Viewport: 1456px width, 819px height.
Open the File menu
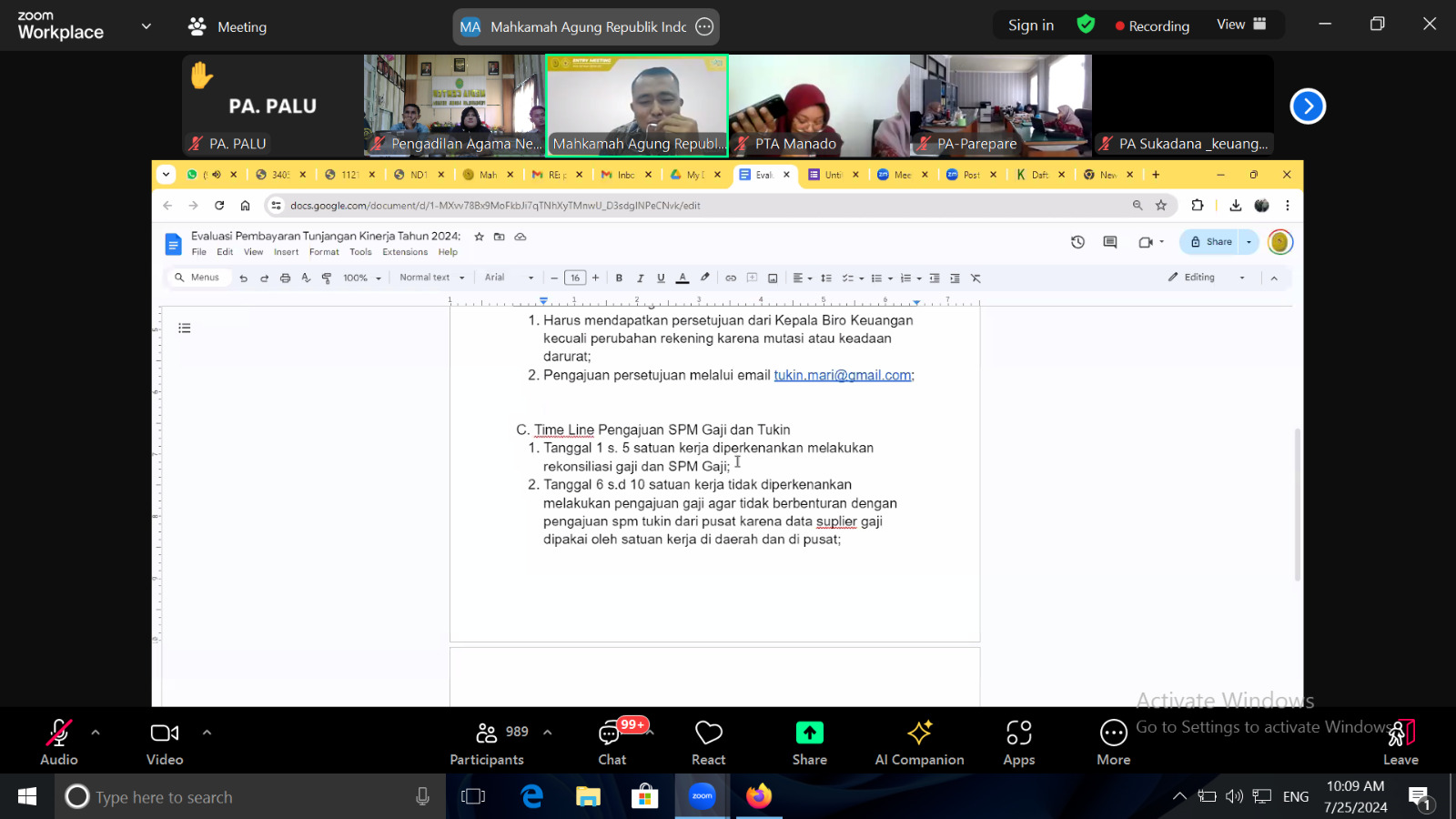(199, 252)
